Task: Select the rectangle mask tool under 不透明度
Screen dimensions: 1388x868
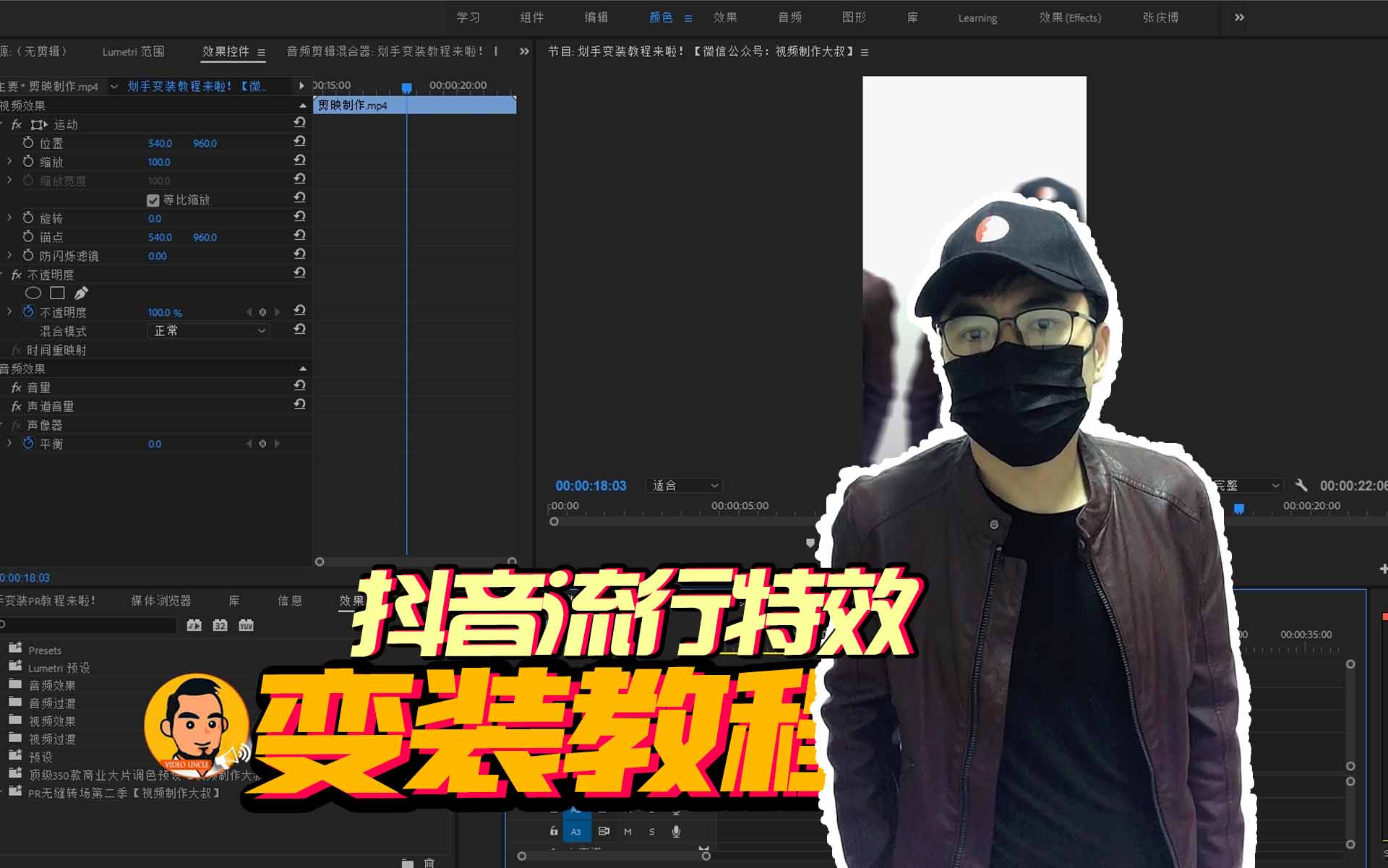Action: [x=58, y=293]
